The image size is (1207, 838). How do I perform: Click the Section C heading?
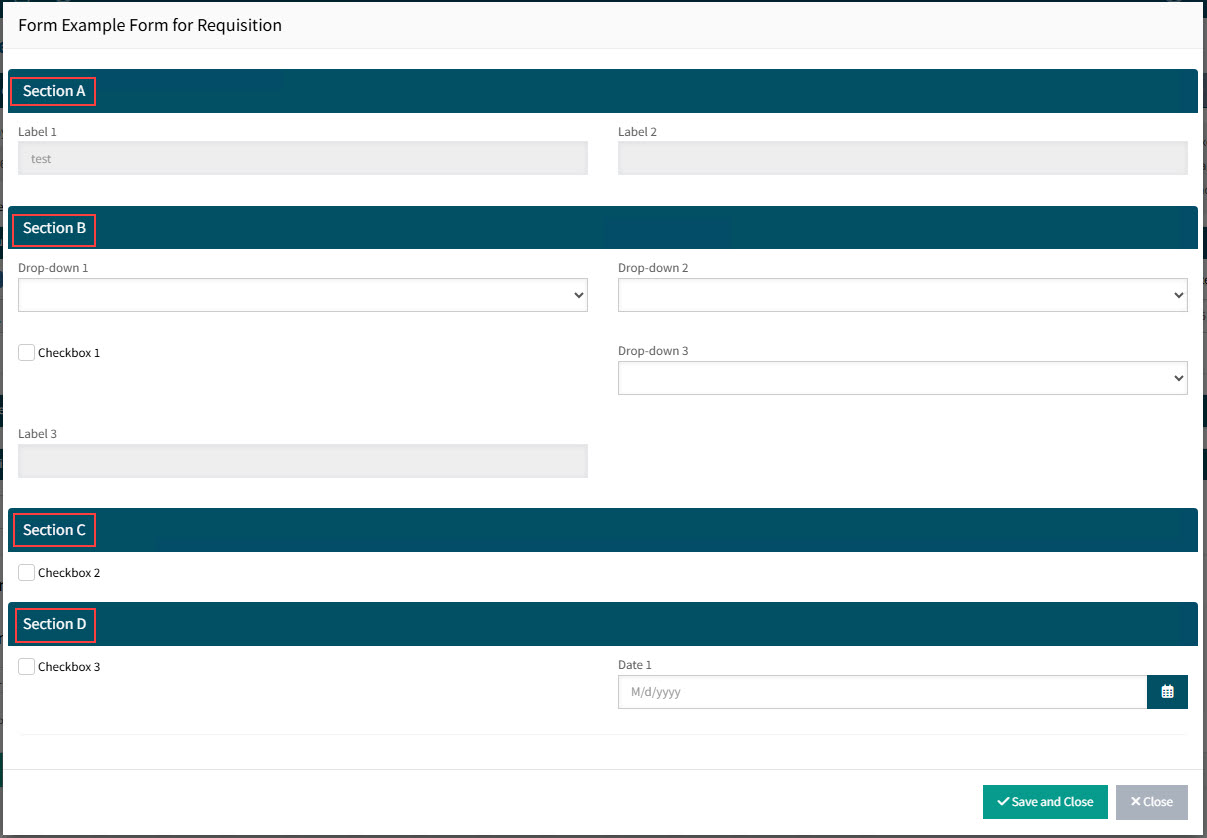(x=54, y=530)
